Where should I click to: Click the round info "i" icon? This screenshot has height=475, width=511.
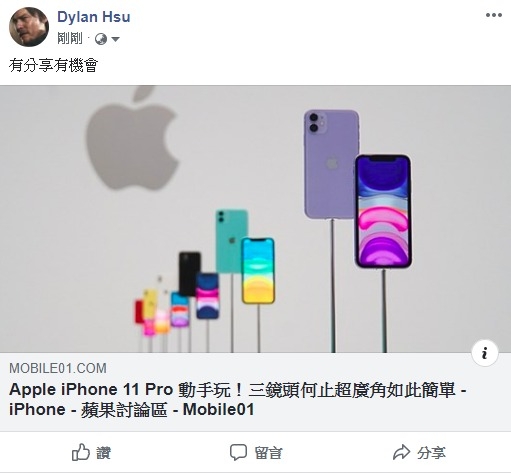point(485,353)
